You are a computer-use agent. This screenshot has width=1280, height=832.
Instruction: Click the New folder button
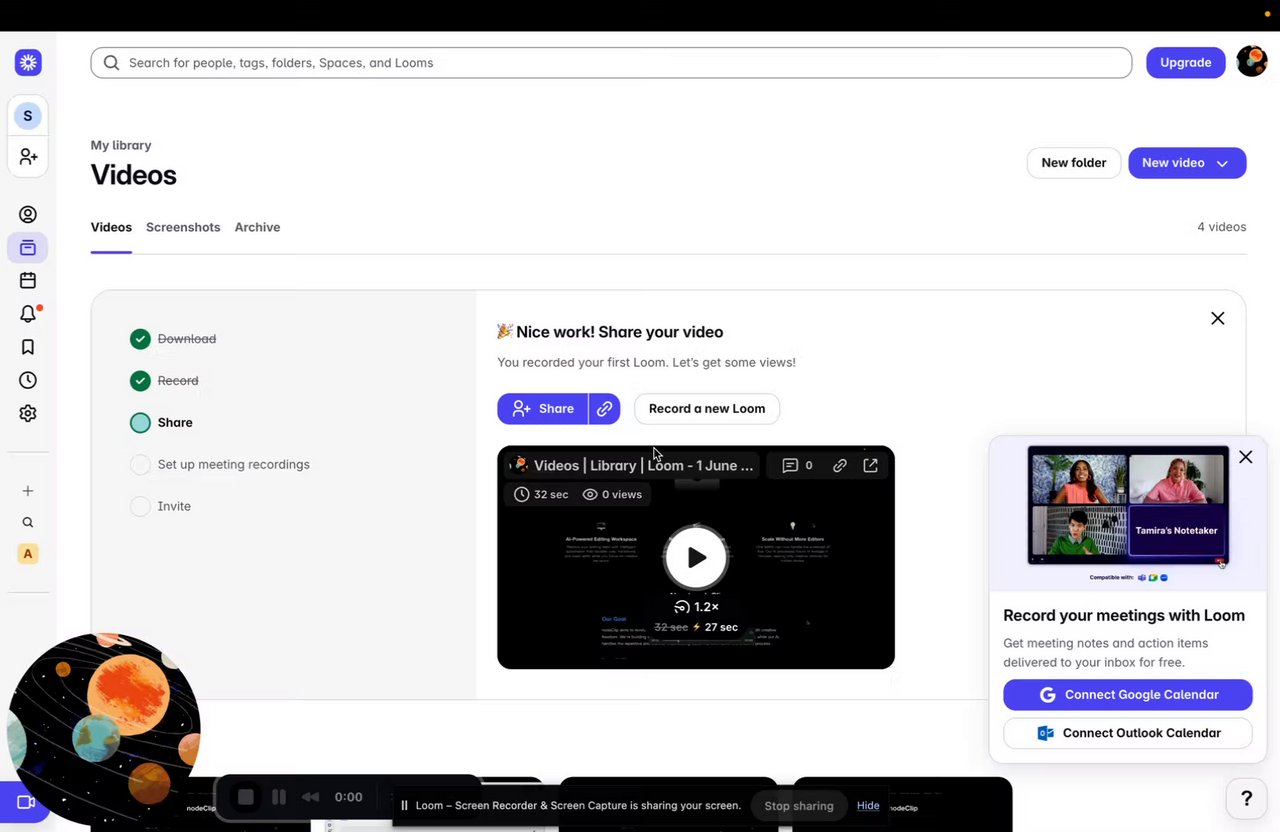(1073, 163)
